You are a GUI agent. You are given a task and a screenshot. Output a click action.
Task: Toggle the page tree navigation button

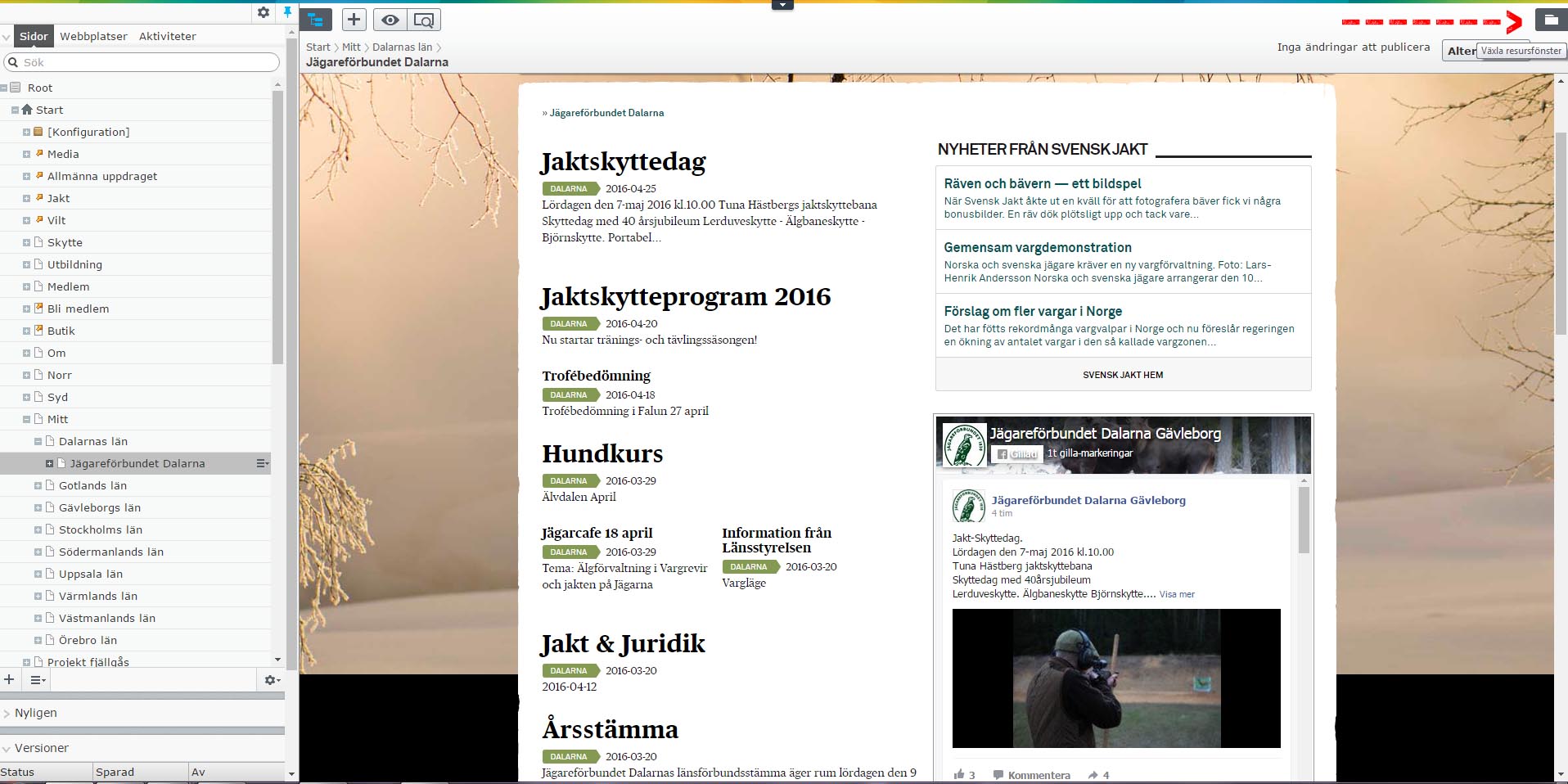(x=316, y=20)
